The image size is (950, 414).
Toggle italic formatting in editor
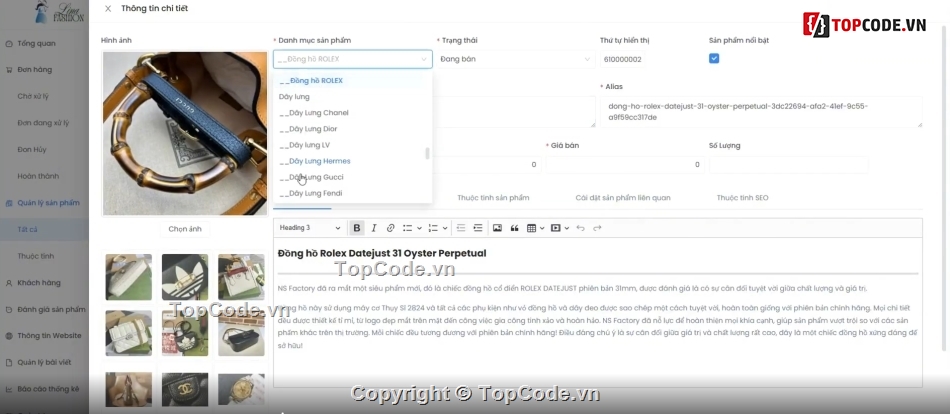coord(374,228)
